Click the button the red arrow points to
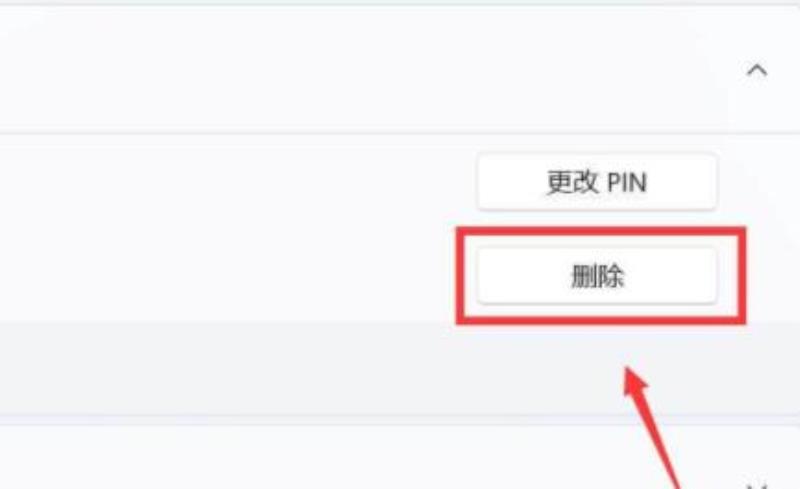This screenshot has width=800, height=489. (x=597, y=276)
